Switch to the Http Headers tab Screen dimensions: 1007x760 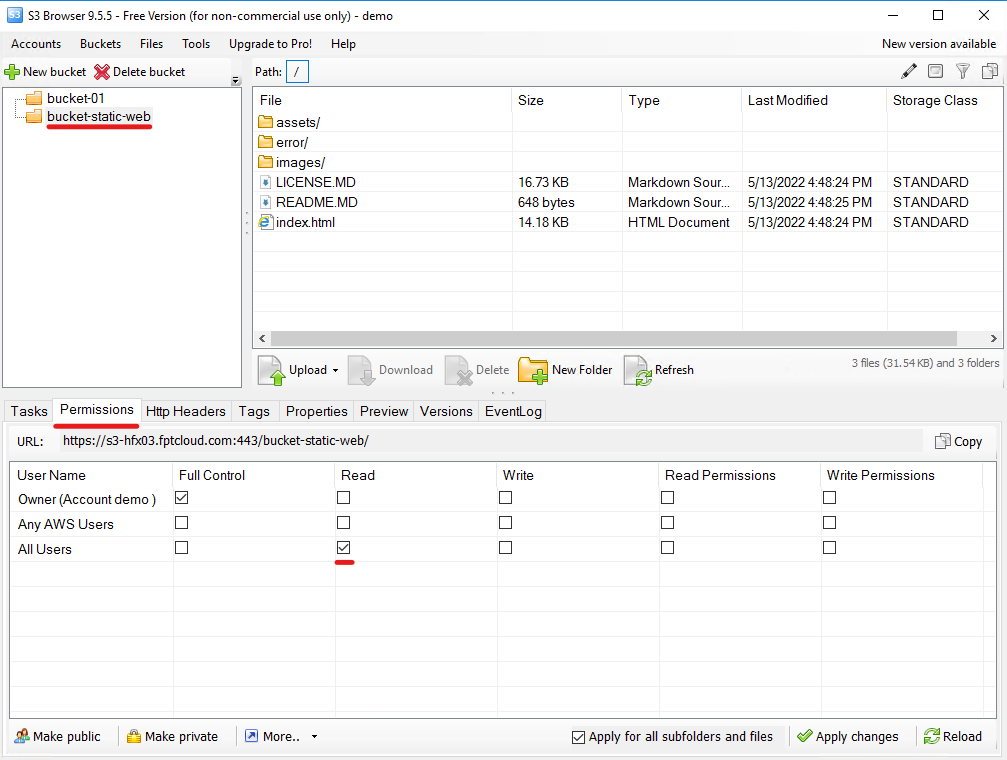pos(185,411)
